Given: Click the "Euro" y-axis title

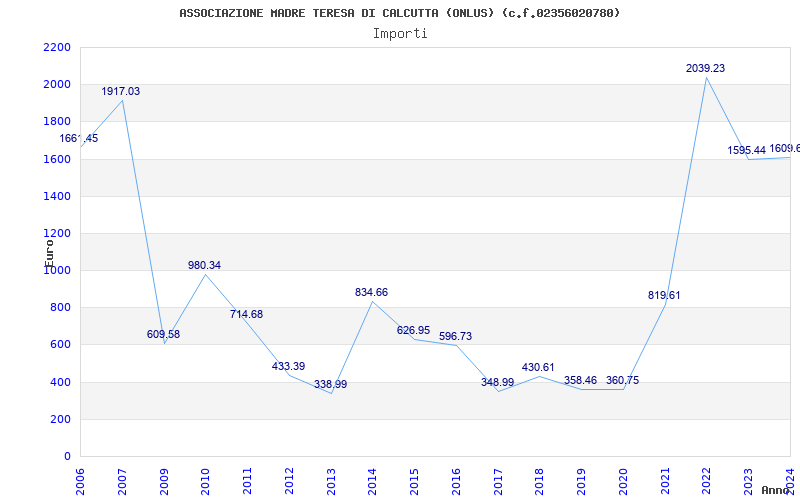Looking at the screenshot, I should pos(49,250).
